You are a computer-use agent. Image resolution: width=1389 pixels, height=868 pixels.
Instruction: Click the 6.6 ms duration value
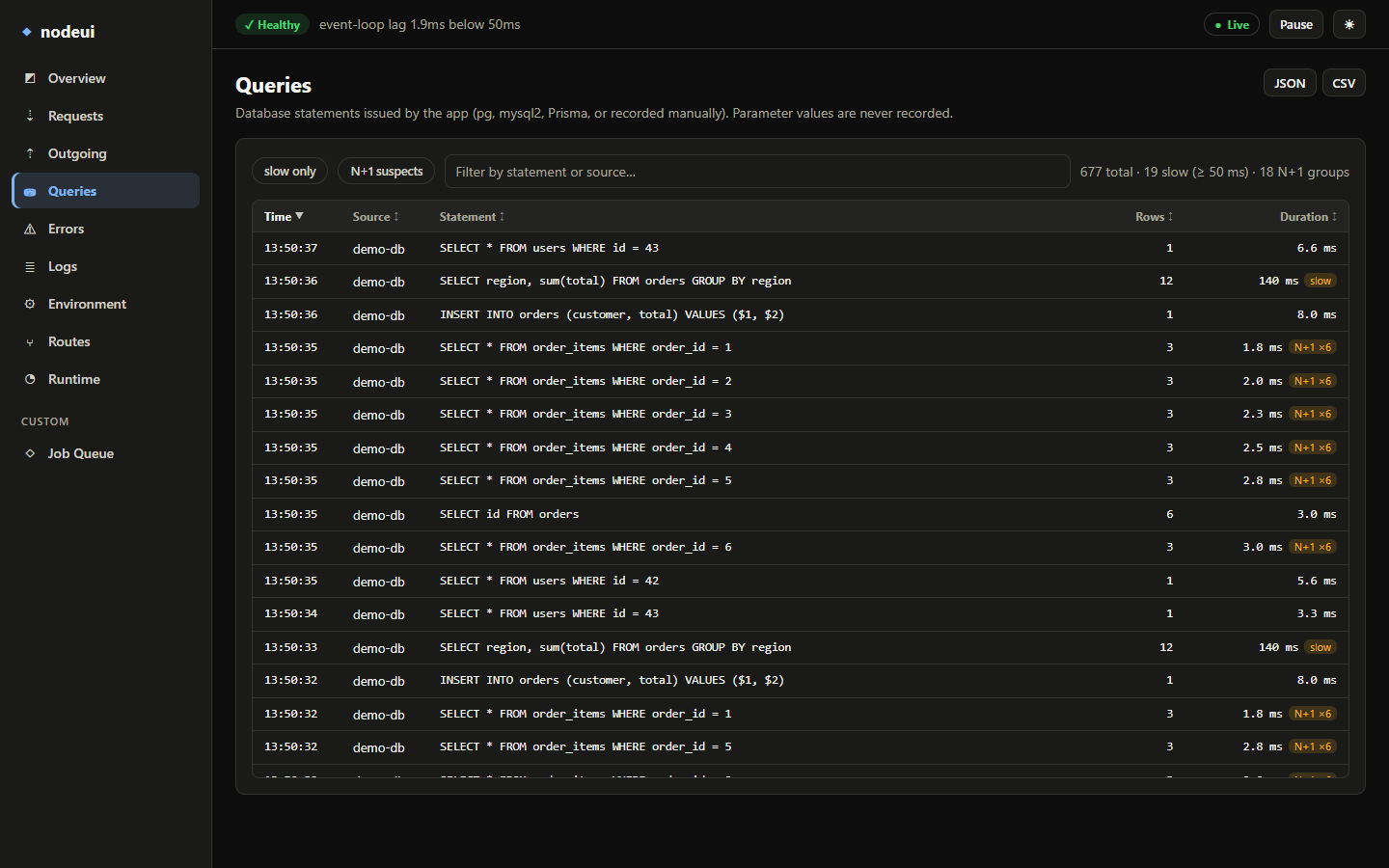pos(1317,248)
